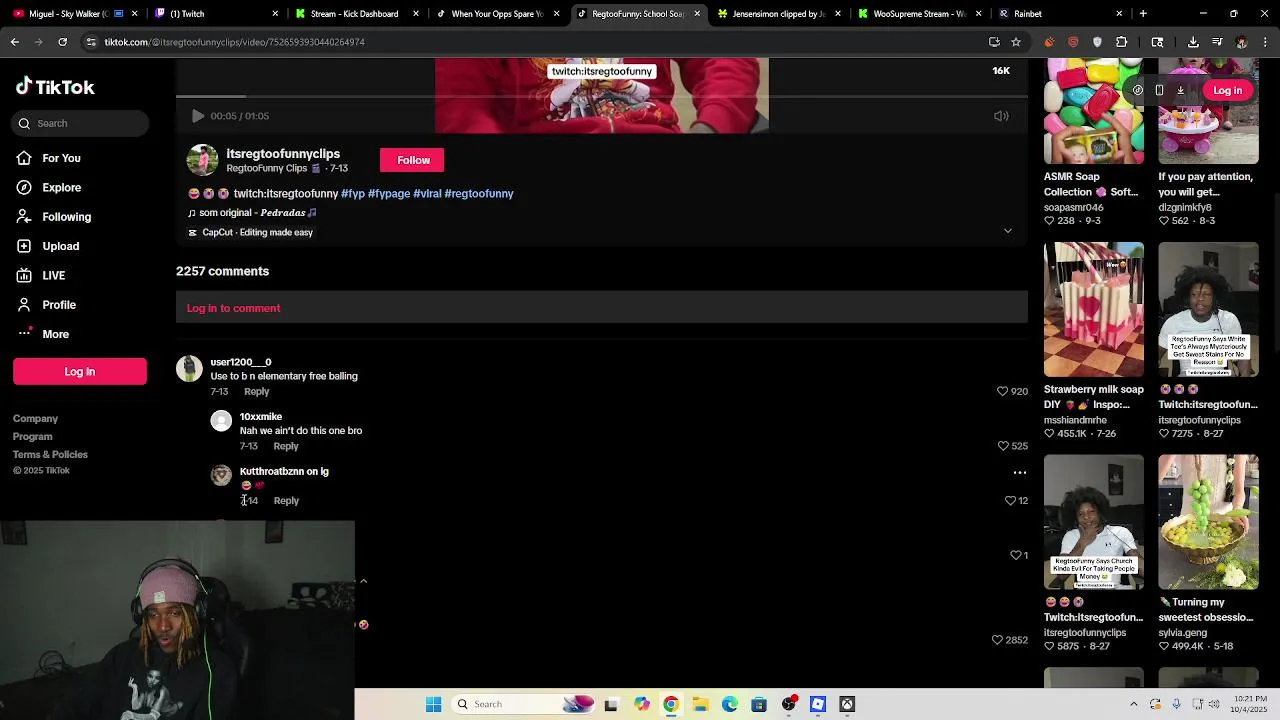Go back with browser back arrow
The image size is (1280, 720).
pos(15,42)
